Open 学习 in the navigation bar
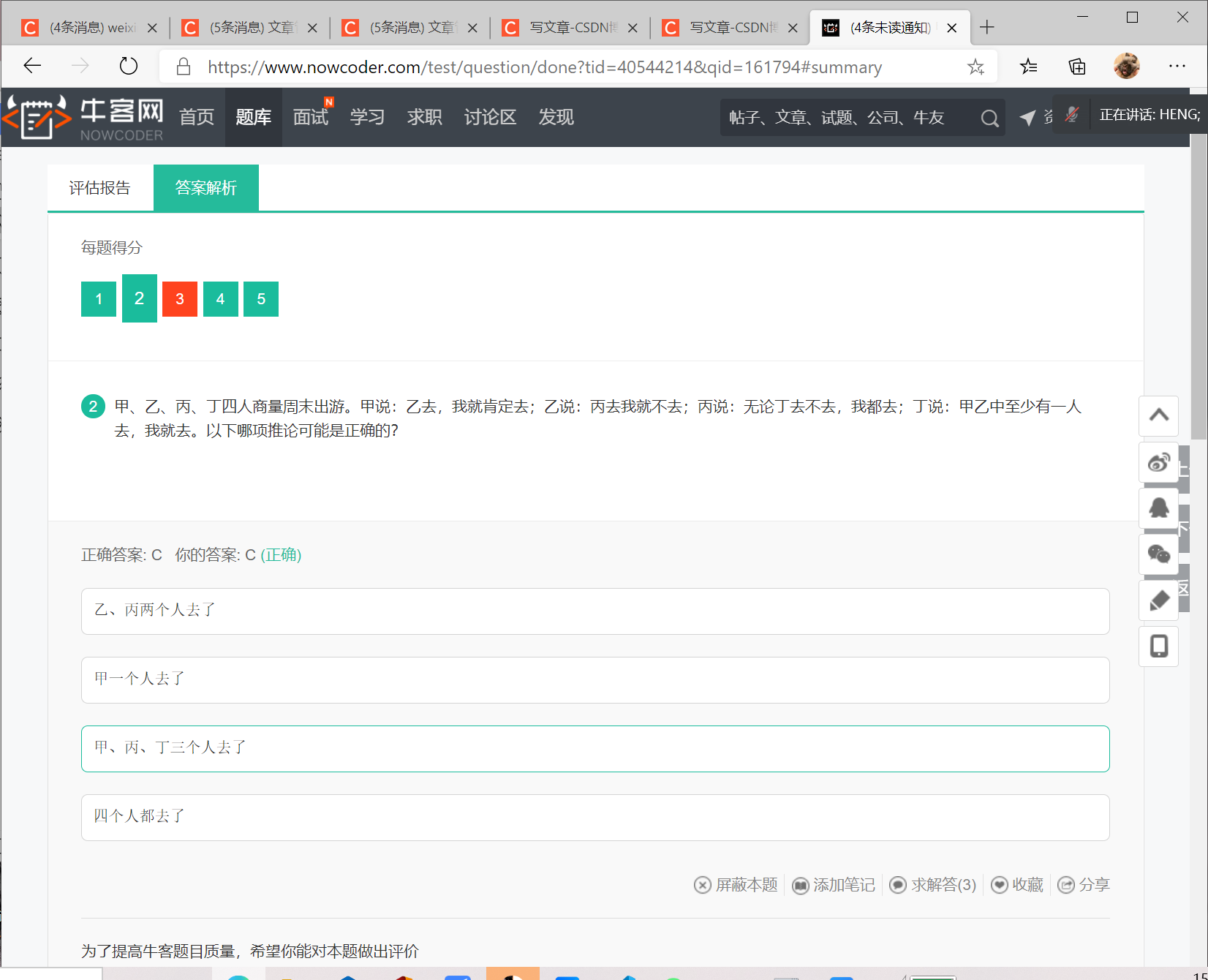This screenshot has height=980, width=1208. [x=367, y=117]
